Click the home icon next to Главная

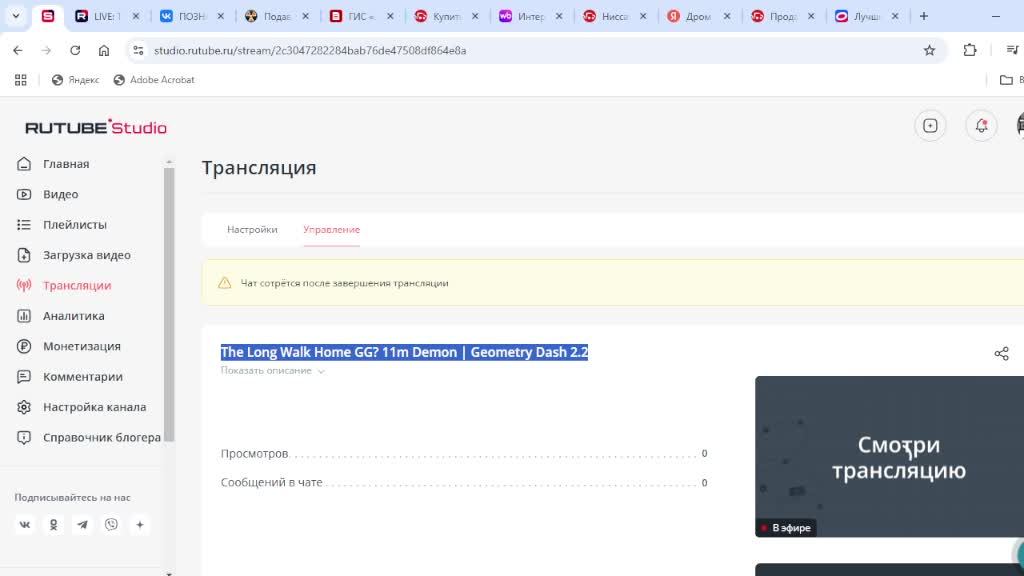pos(24,164)
